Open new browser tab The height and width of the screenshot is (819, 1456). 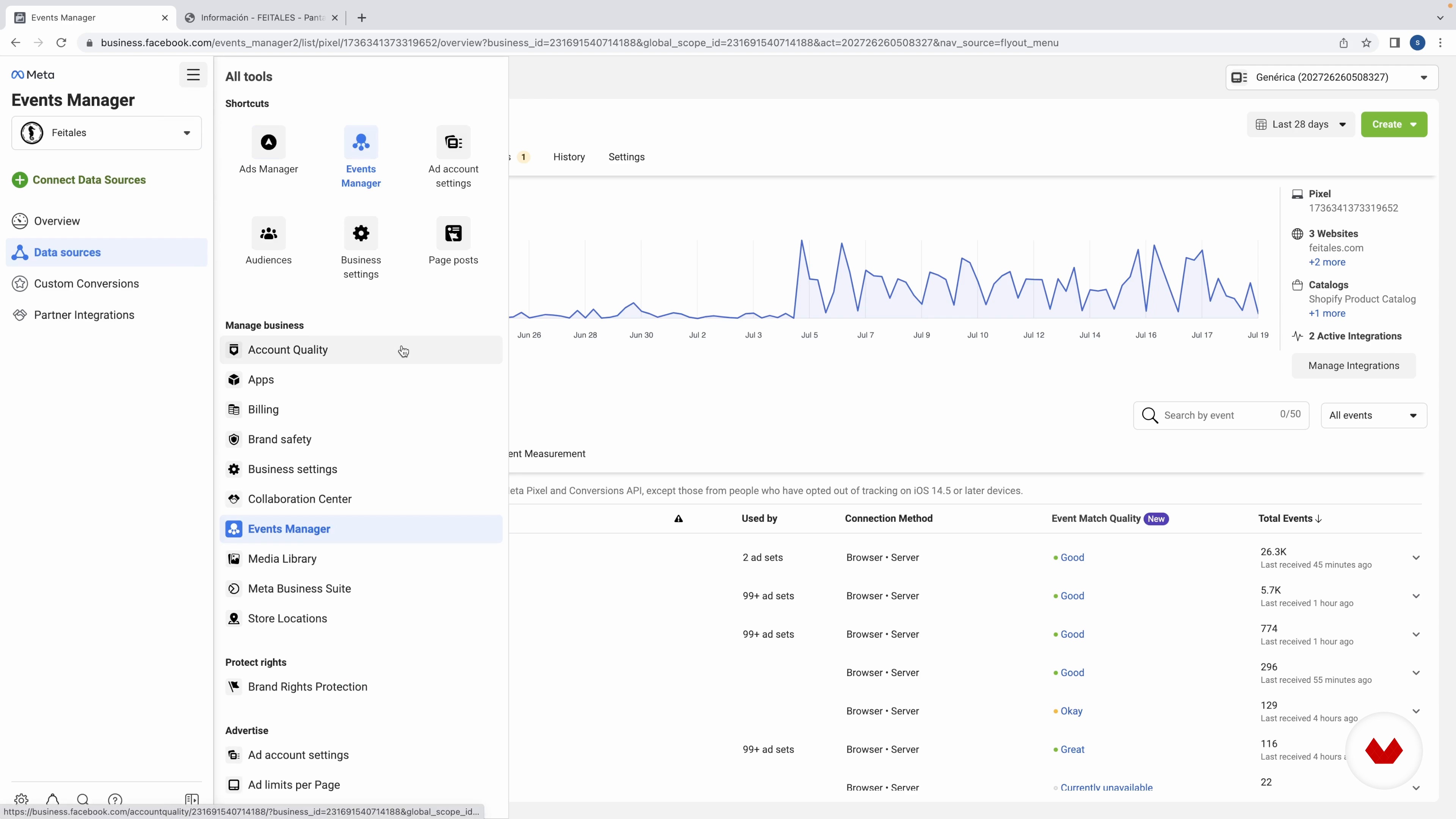(362, 17)
